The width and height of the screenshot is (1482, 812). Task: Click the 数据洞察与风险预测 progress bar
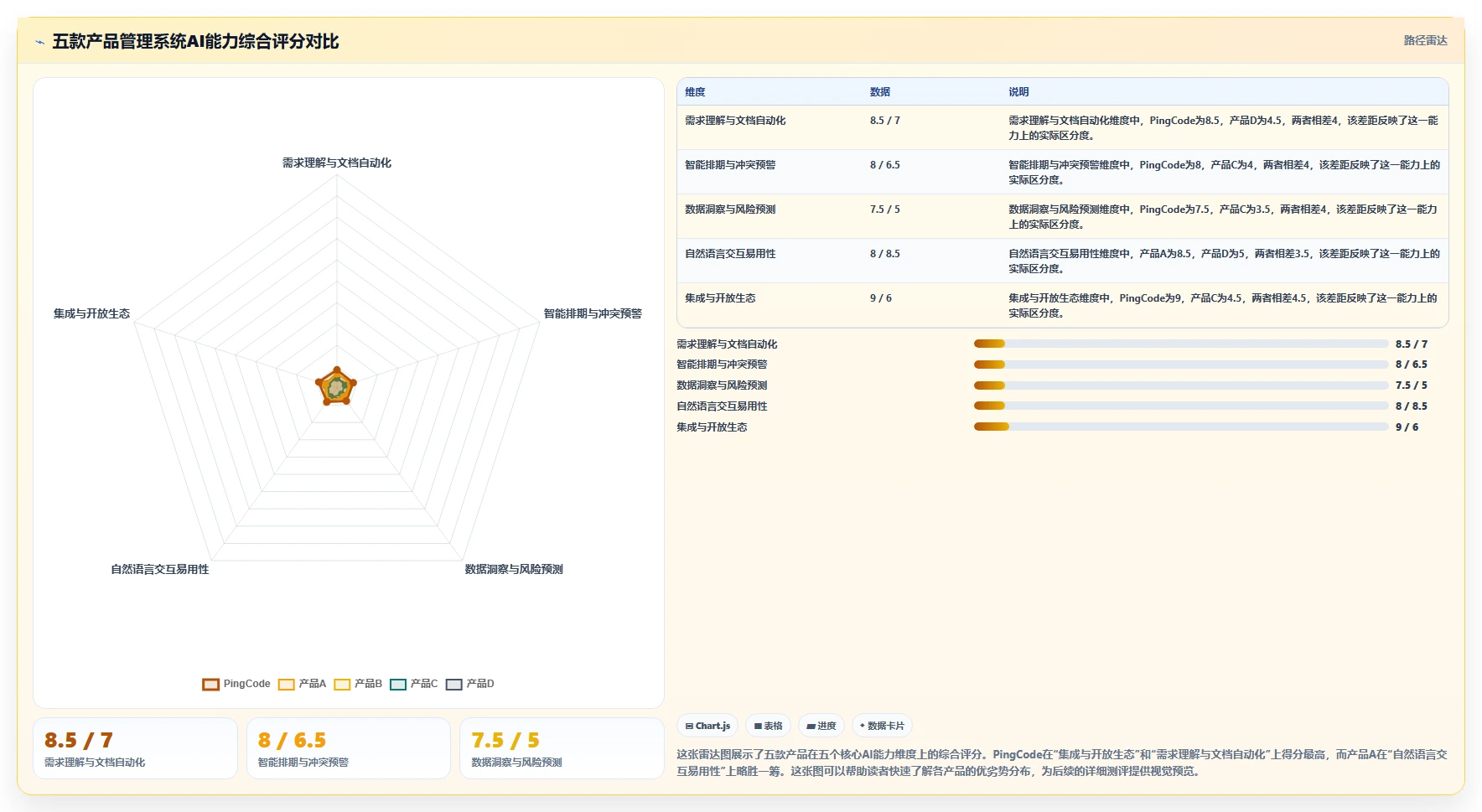[x=1181, y=385]
